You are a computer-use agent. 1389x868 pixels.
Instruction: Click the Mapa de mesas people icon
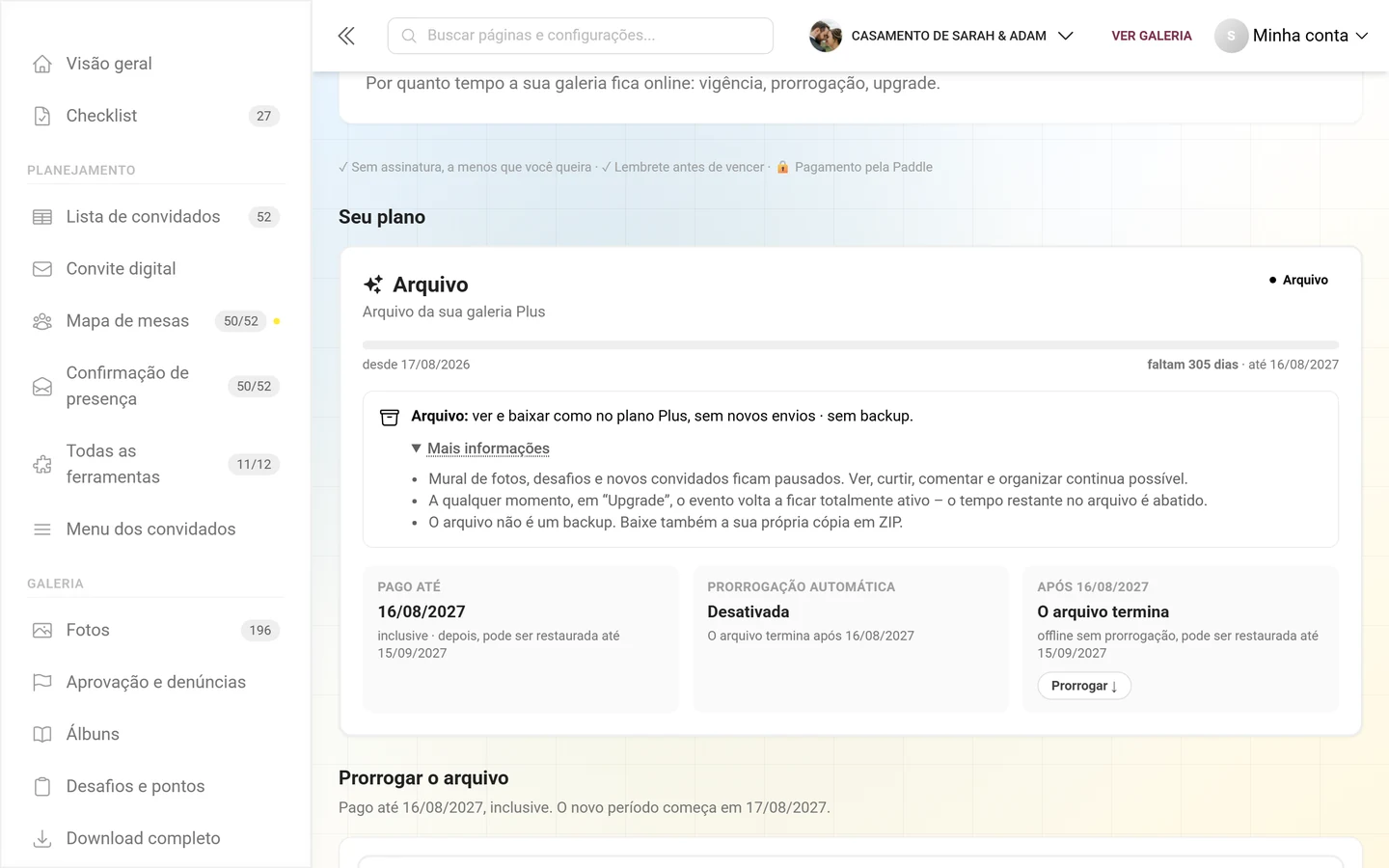42,321
